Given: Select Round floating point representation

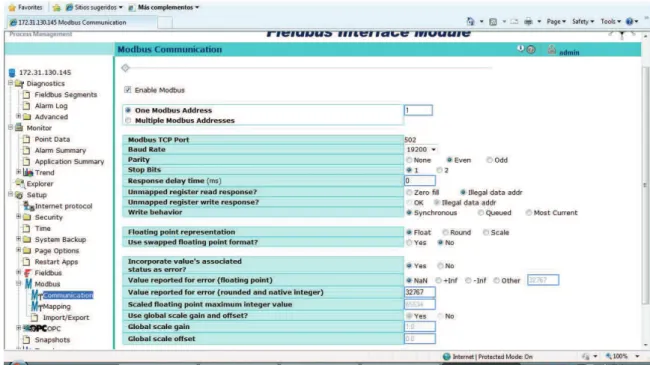Looking at the screenshot, I should (445, 232).
